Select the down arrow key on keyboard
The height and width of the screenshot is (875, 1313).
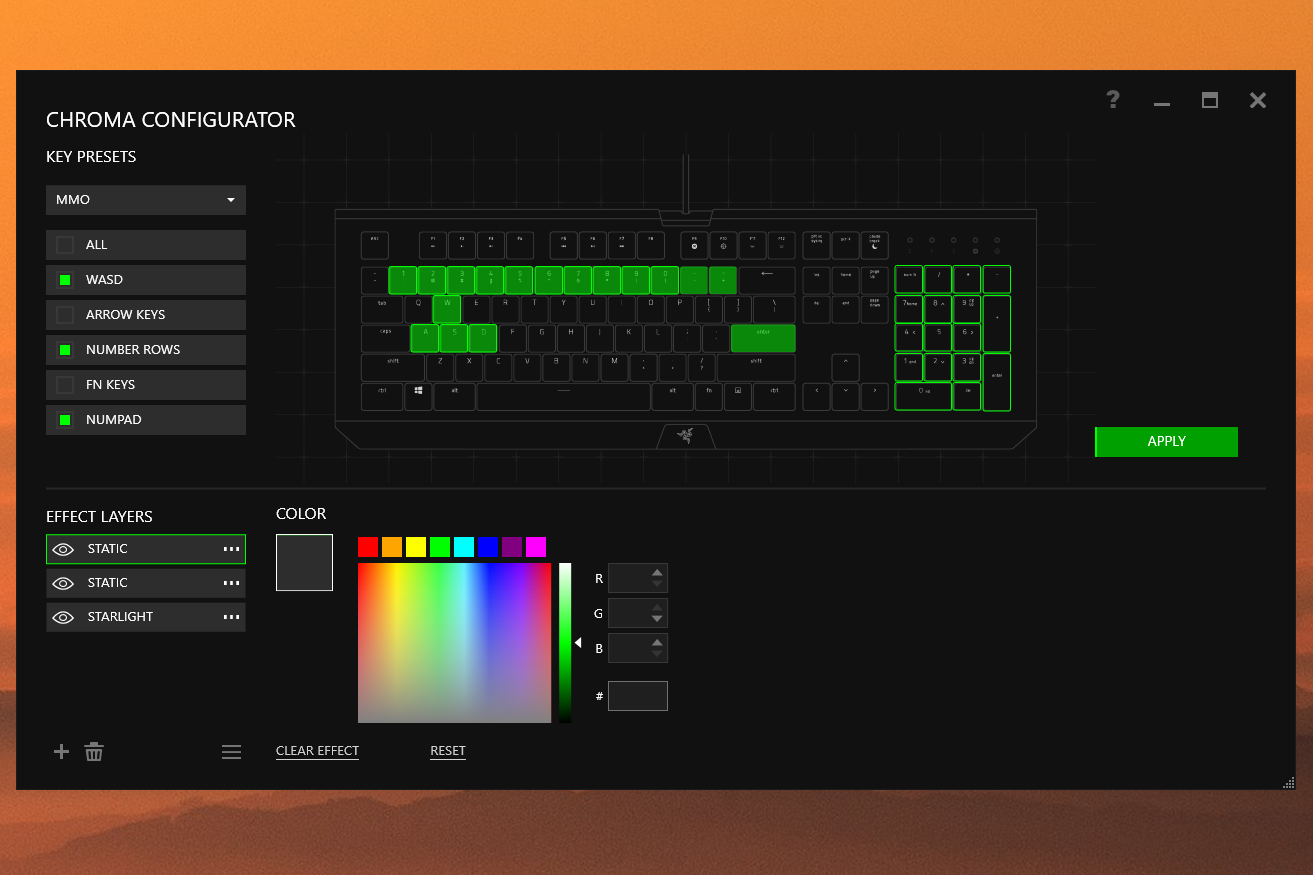(x=845, y=396)
